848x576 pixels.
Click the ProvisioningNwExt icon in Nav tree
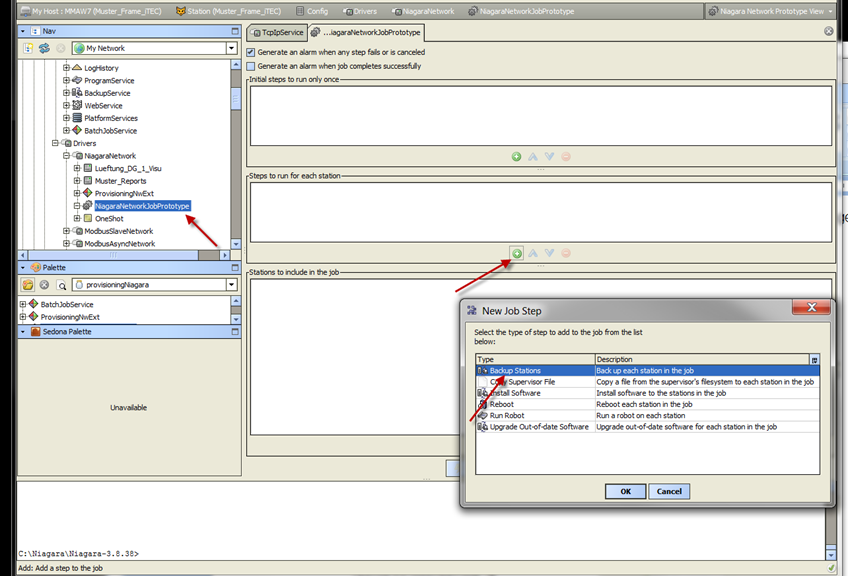click(x=88, y=193)
